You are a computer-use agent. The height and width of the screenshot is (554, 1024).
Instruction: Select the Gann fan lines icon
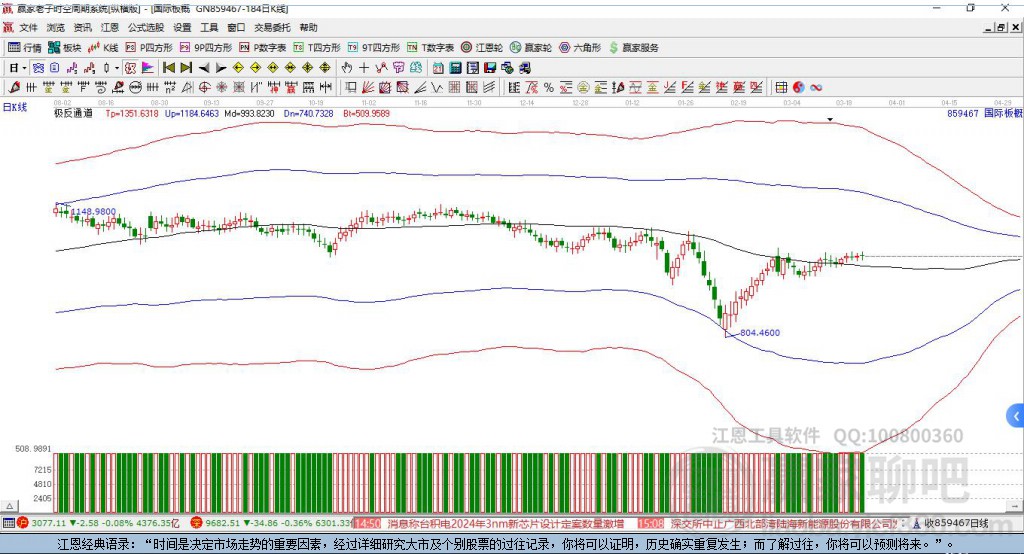[368, 87]
